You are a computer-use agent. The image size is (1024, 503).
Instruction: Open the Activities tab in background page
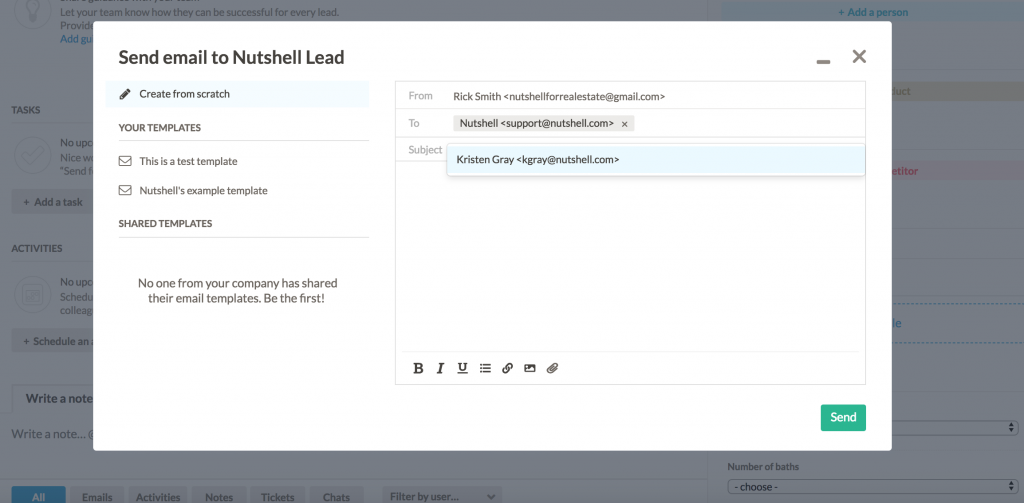[x=158, y=496]
